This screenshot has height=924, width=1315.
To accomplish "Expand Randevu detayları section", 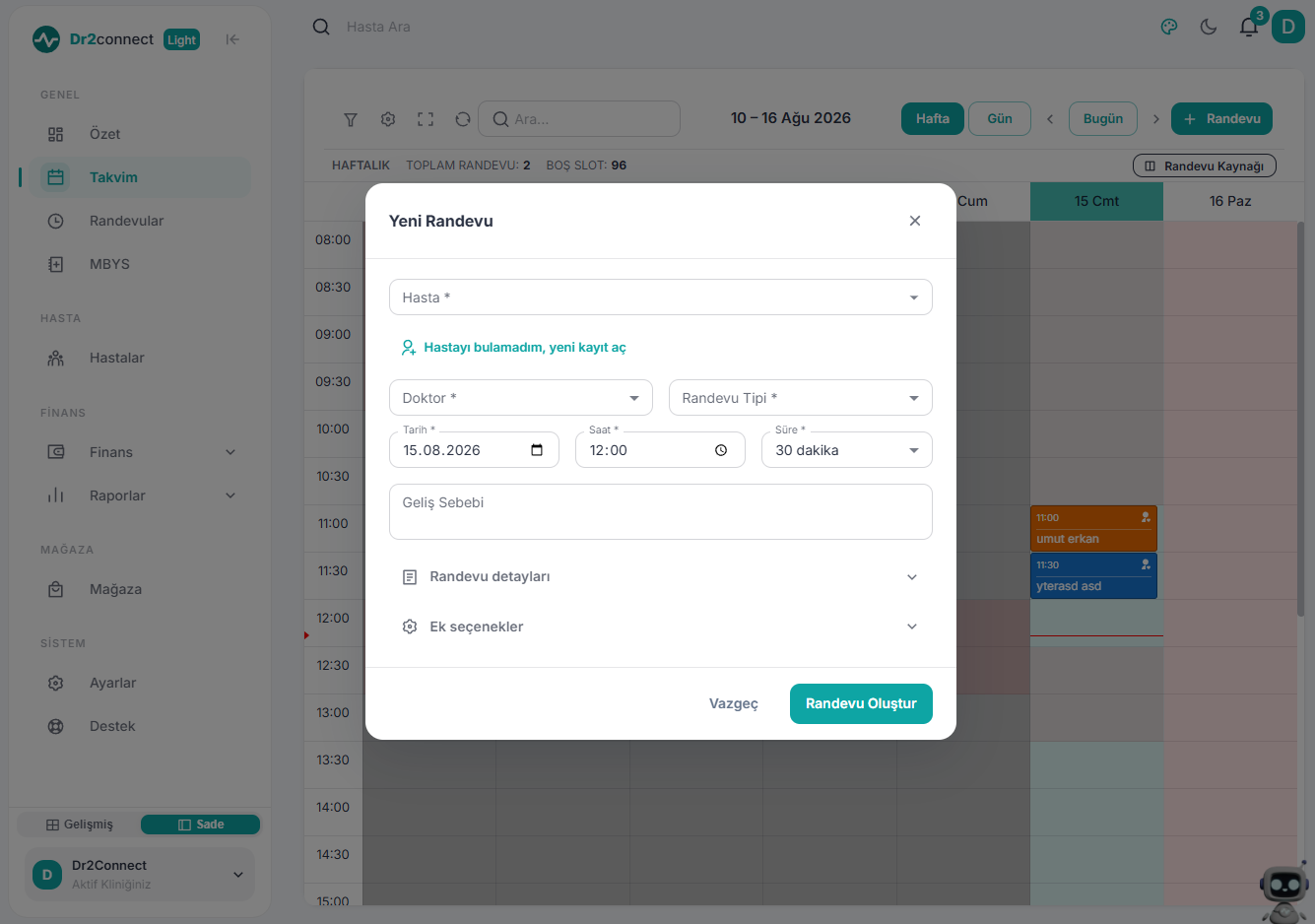I will [661, 577].
